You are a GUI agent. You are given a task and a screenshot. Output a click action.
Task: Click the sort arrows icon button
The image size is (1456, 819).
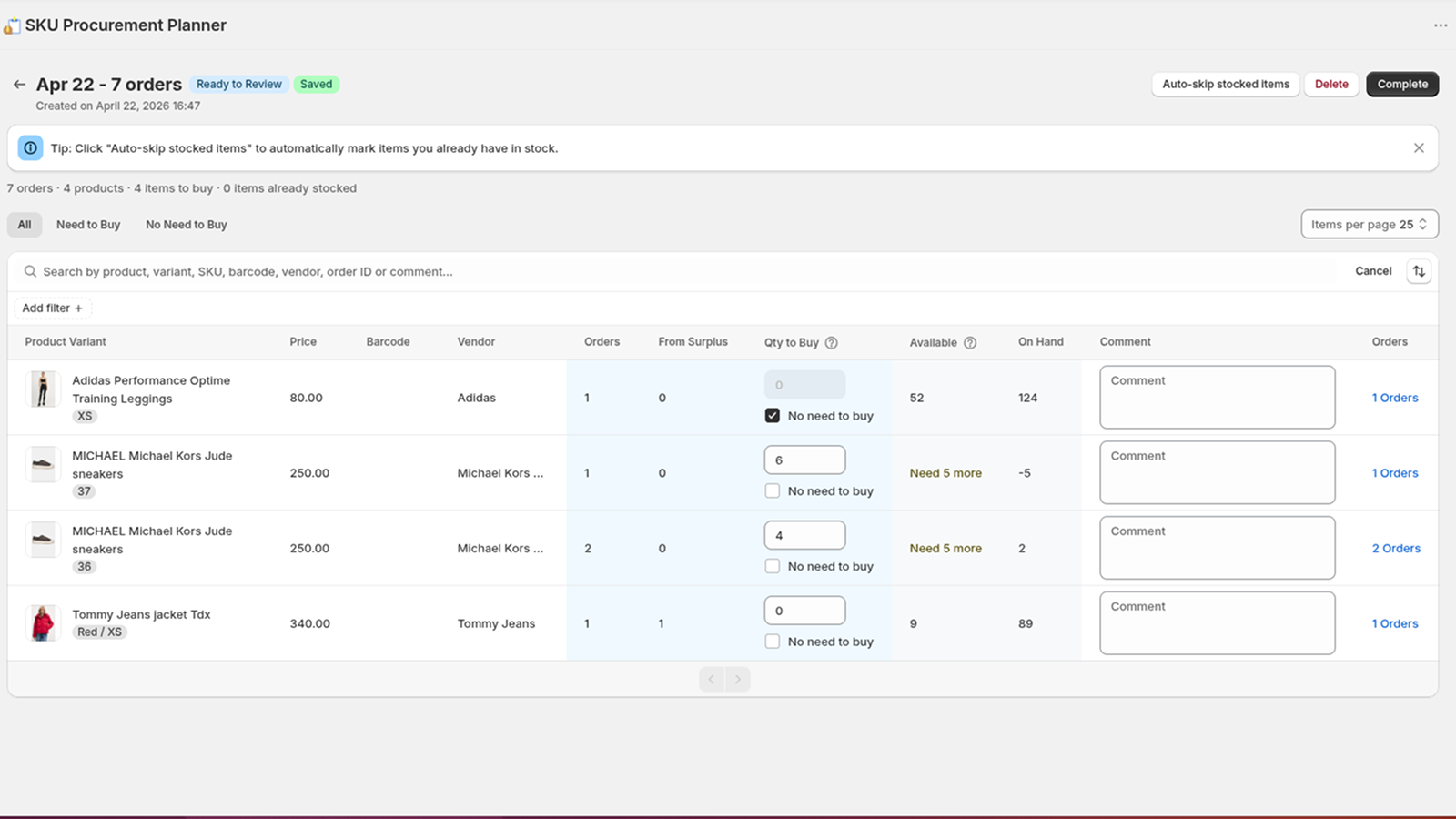click(1419, 271)
